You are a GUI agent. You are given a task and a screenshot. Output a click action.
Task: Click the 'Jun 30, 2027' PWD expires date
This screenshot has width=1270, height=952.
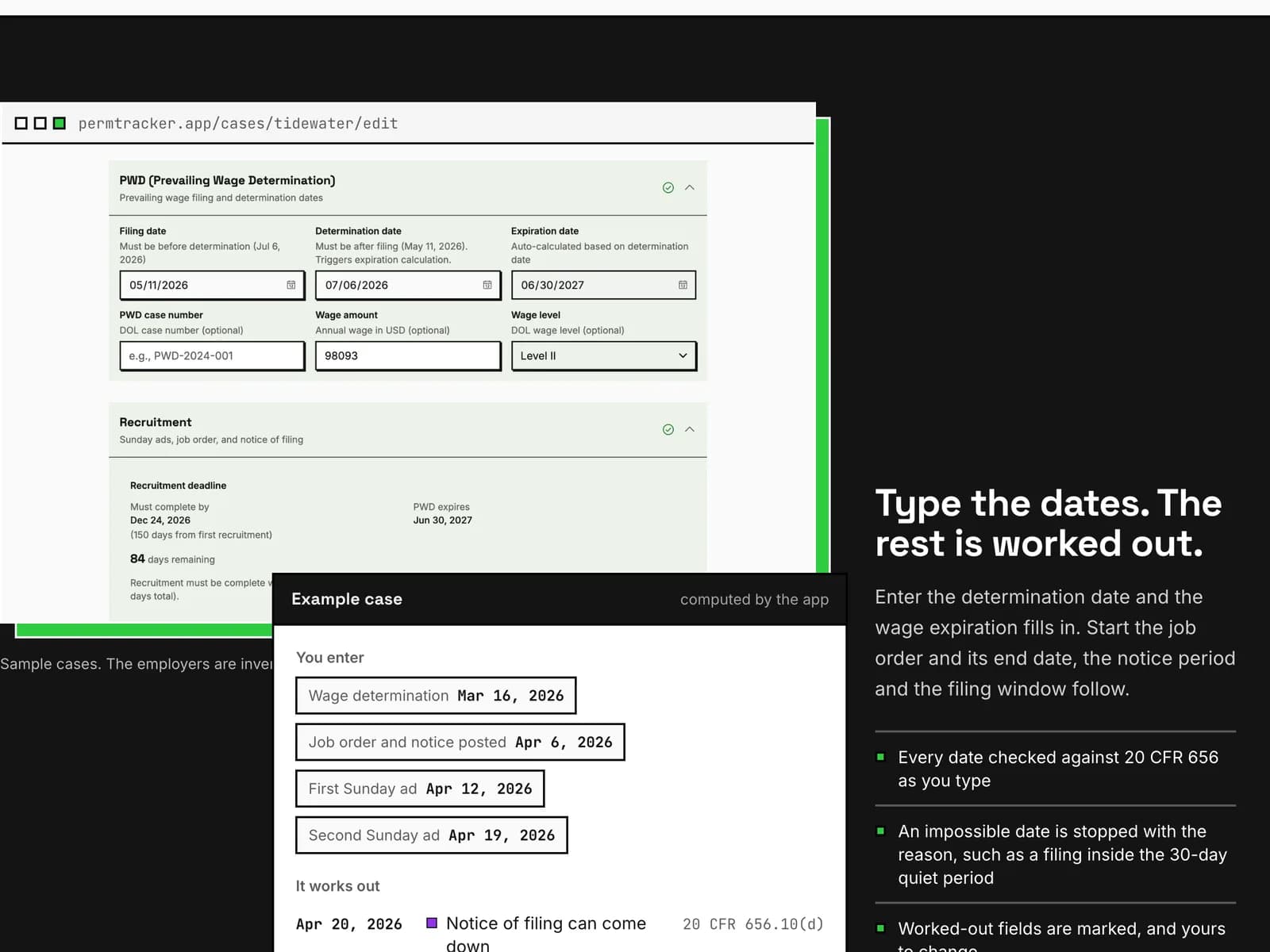click(x=443, y=520)
